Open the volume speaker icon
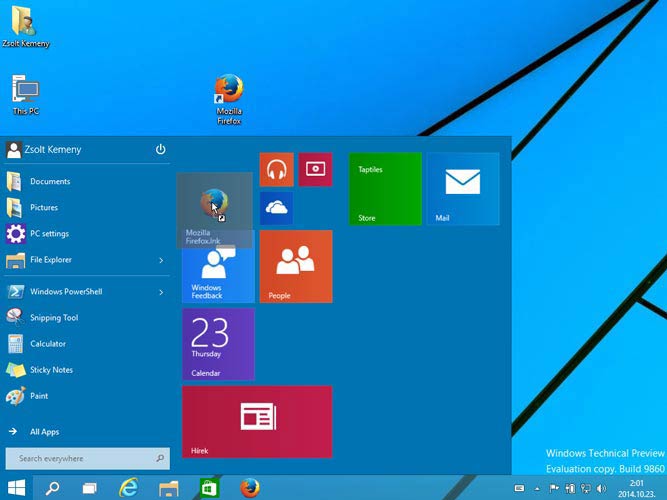The height and width of the screenshot is (500, 667). click(x=601, y=488)
